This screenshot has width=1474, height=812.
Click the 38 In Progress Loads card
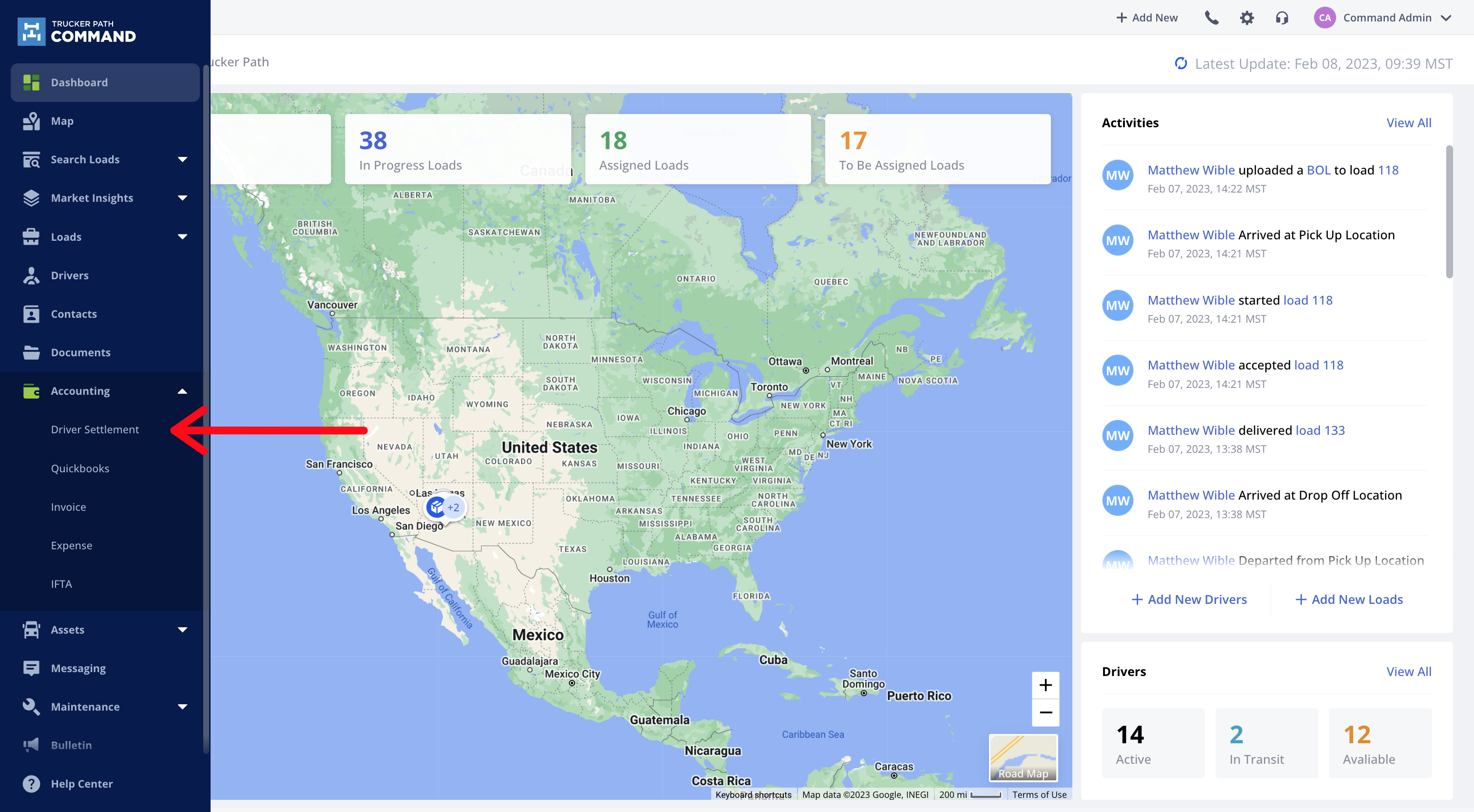(x=458, y=149)
